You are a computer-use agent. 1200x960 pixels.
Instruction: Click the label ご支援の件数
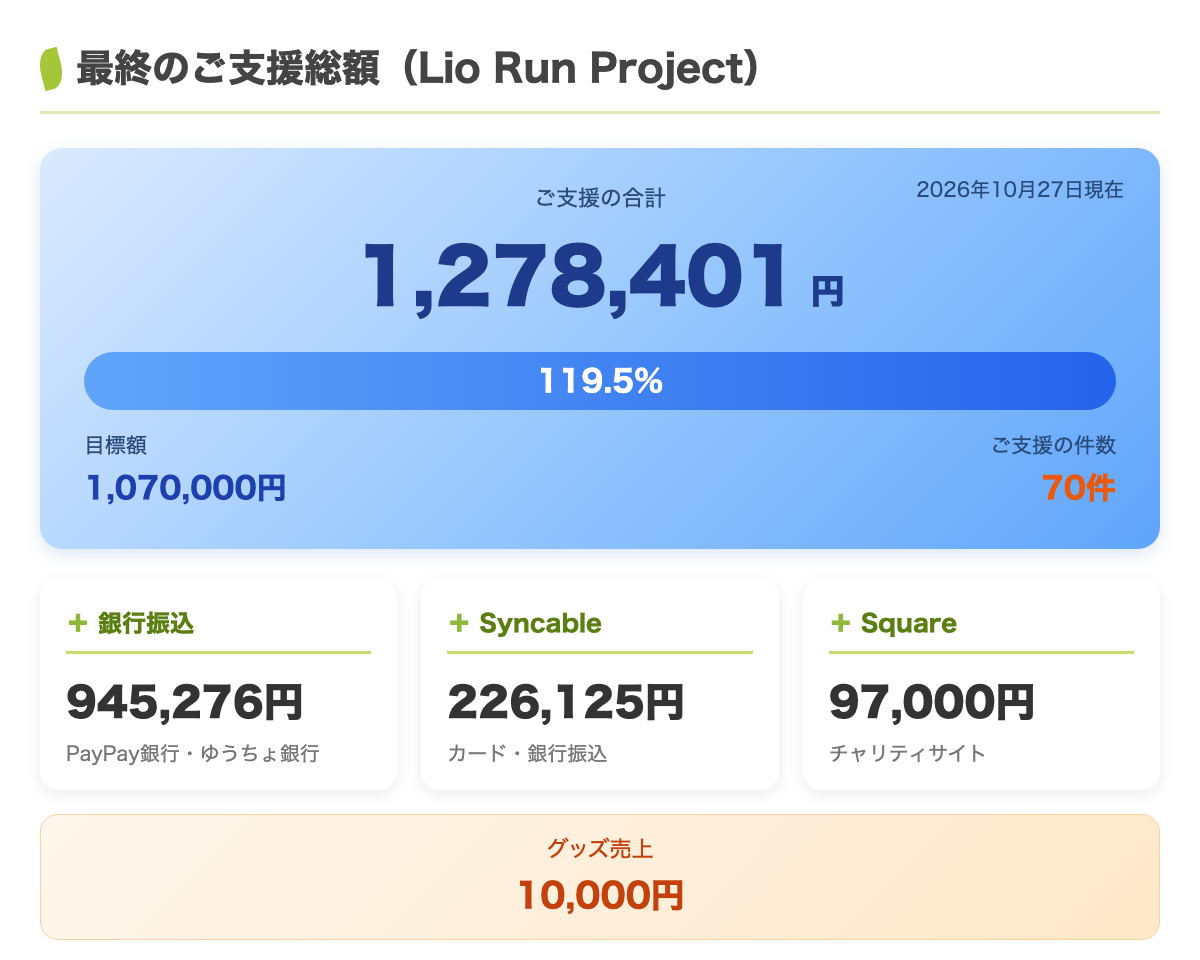(x=1054, y=445)
